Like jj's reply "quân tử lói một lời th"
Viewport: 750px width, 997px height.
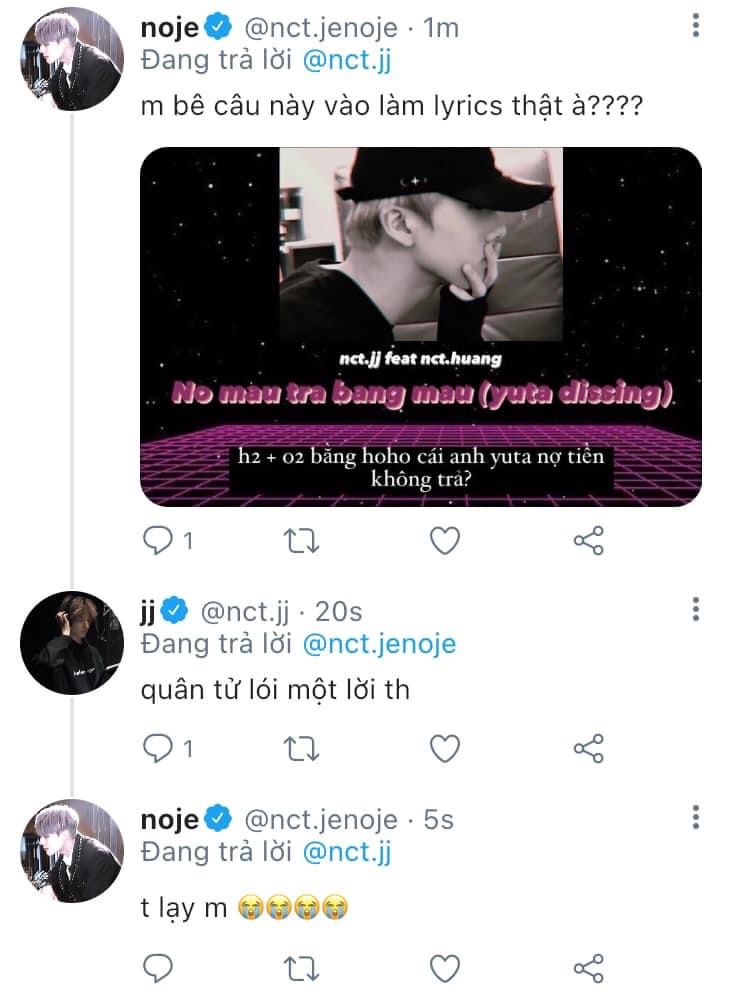[x=444, y=748]
